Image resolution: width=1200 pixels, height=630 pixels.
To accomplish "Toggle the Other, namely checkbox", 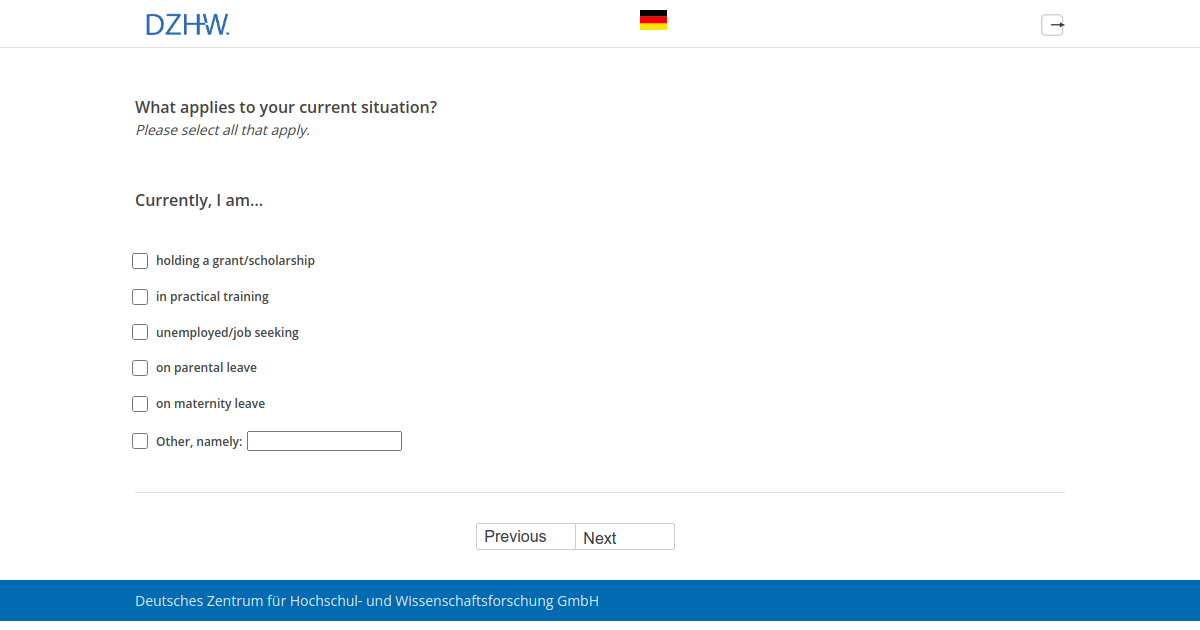I will coord(140,441).
